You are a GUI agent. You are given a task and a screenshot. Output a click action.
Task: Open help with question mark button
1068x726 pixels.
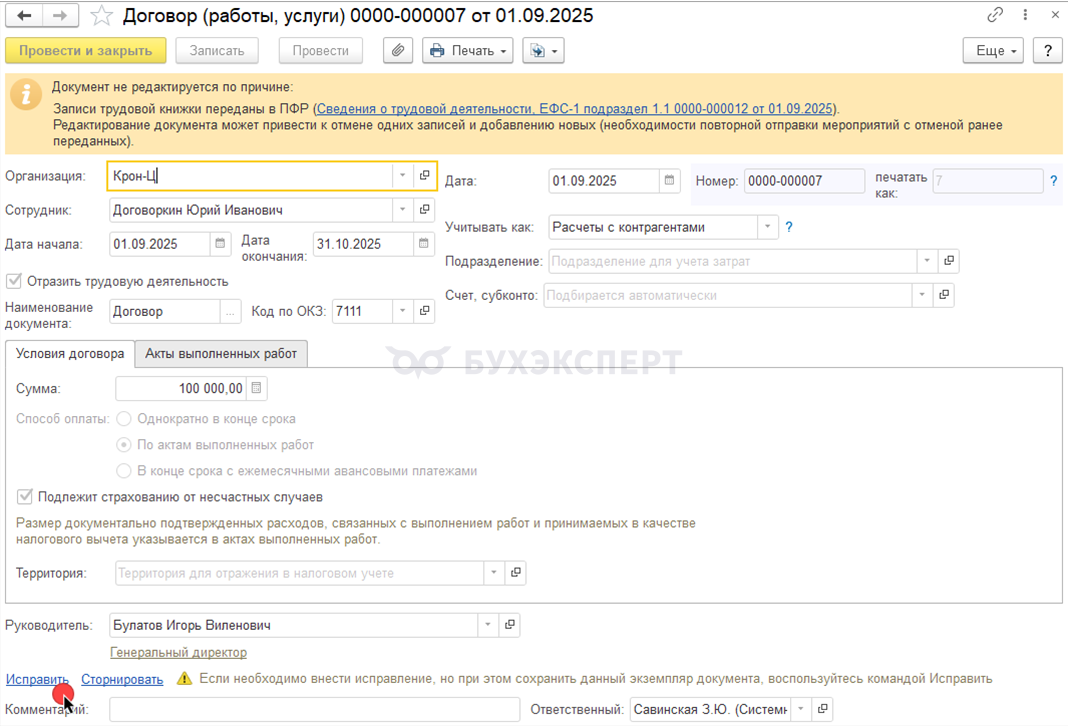pos(1047,51)
